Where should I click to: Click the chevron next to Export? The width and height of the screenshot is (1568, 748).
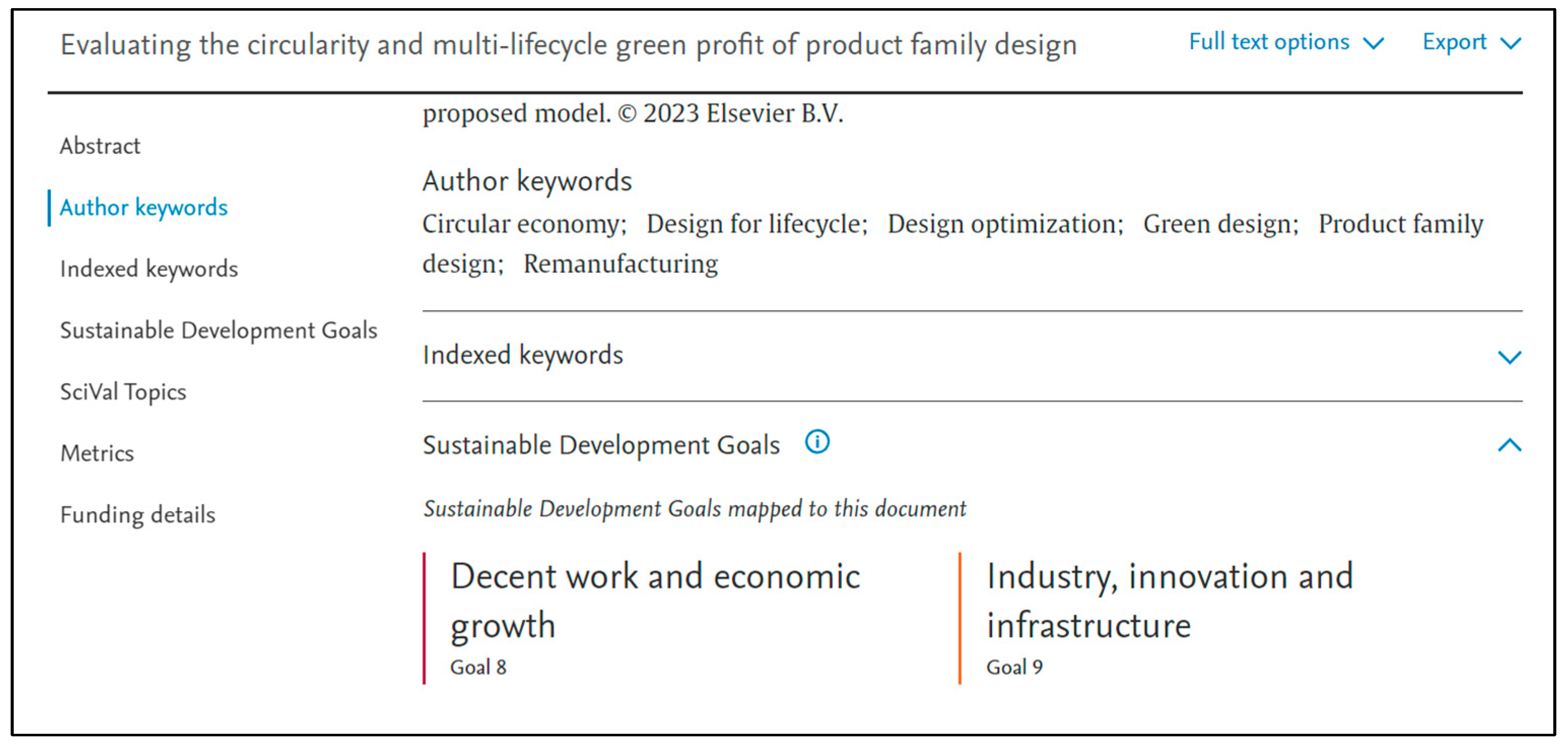(1510, 44)
